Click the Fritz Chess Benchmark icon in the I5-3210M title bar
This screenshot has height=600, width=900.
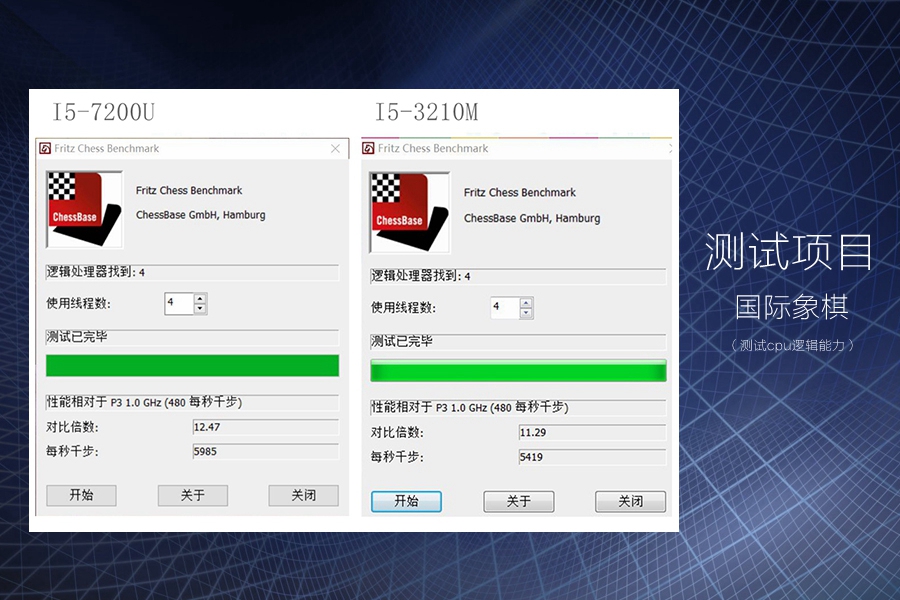click(x=369, y=147)
